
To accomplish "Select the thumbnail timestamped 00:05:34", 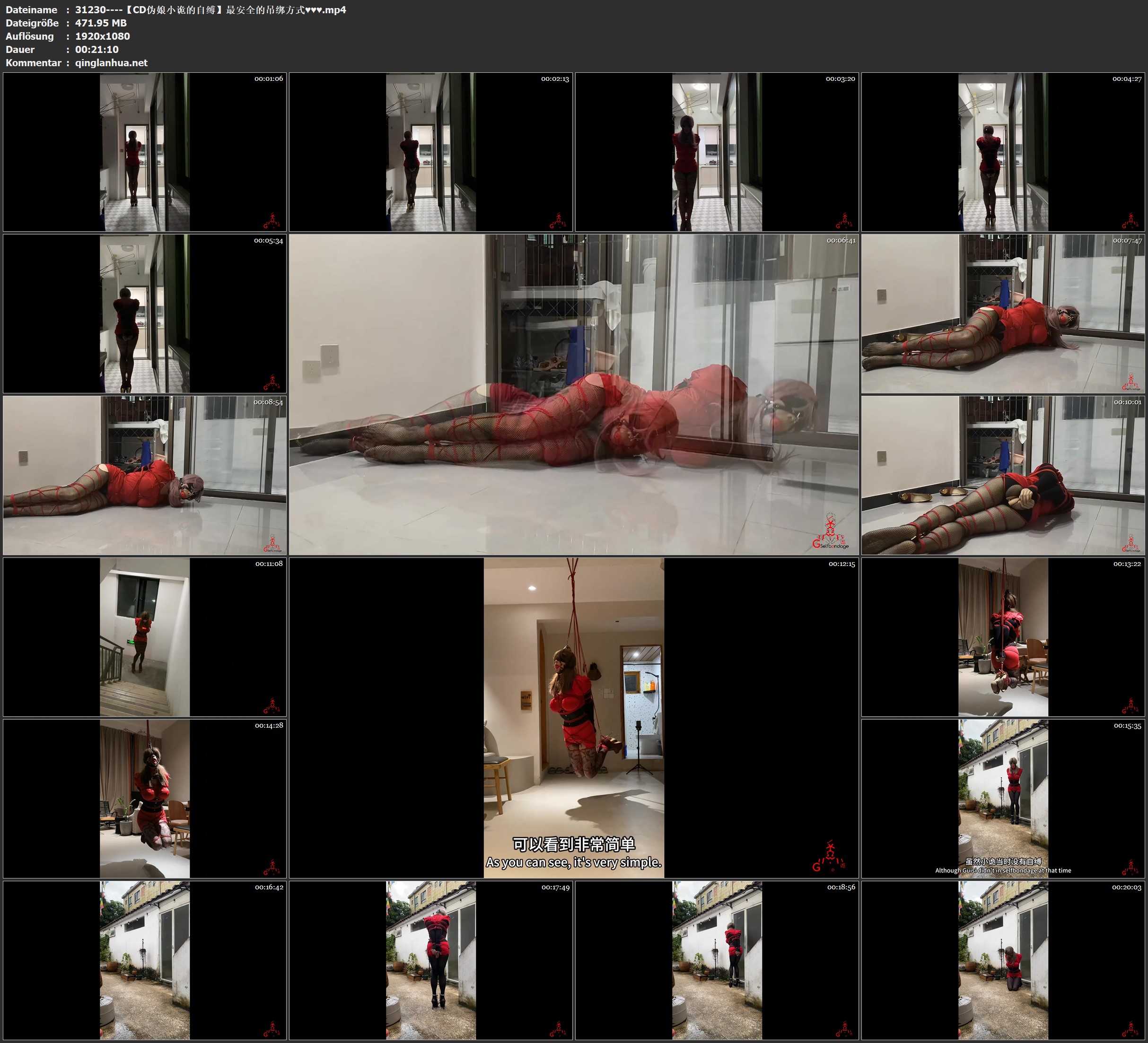I will click(145, 313).
